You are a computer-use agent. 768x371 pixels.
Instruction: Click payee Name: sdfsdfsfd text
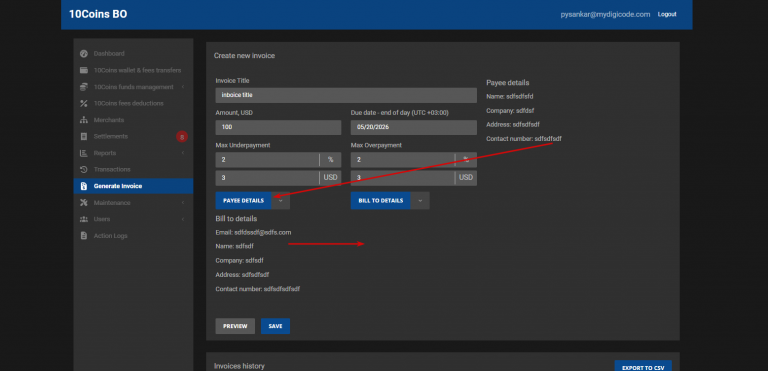pyautogui.click(x=510, y=97)
